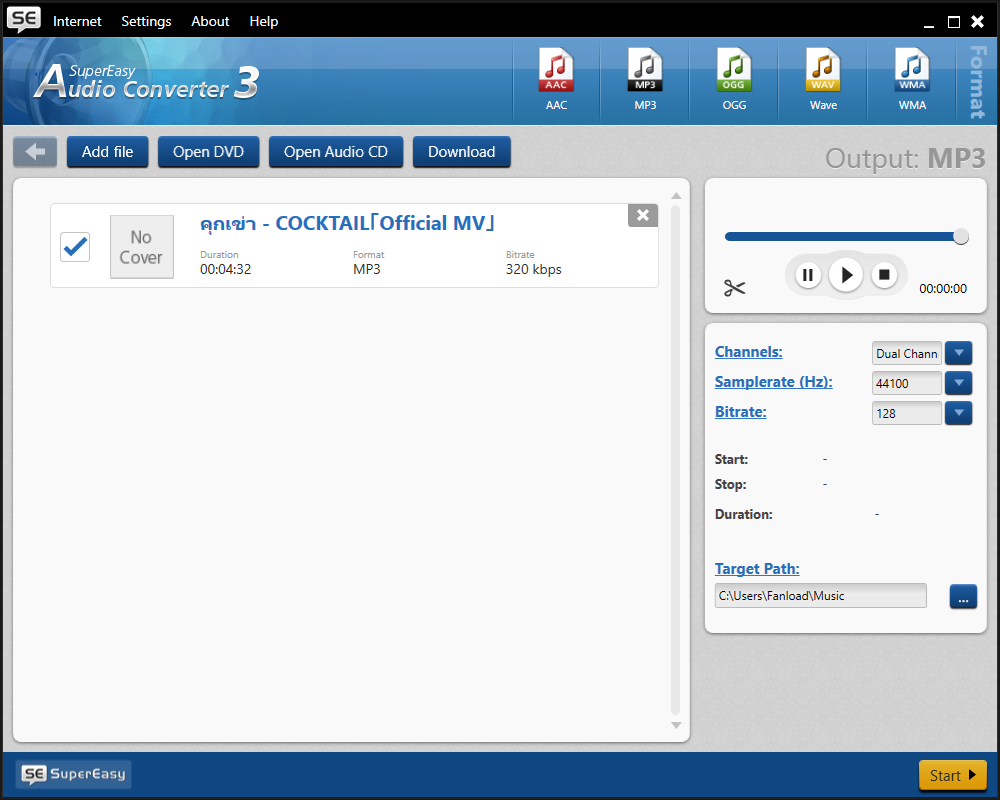Click the 128 bitrate field
1000x800 pixels.
tap(906, 413)
